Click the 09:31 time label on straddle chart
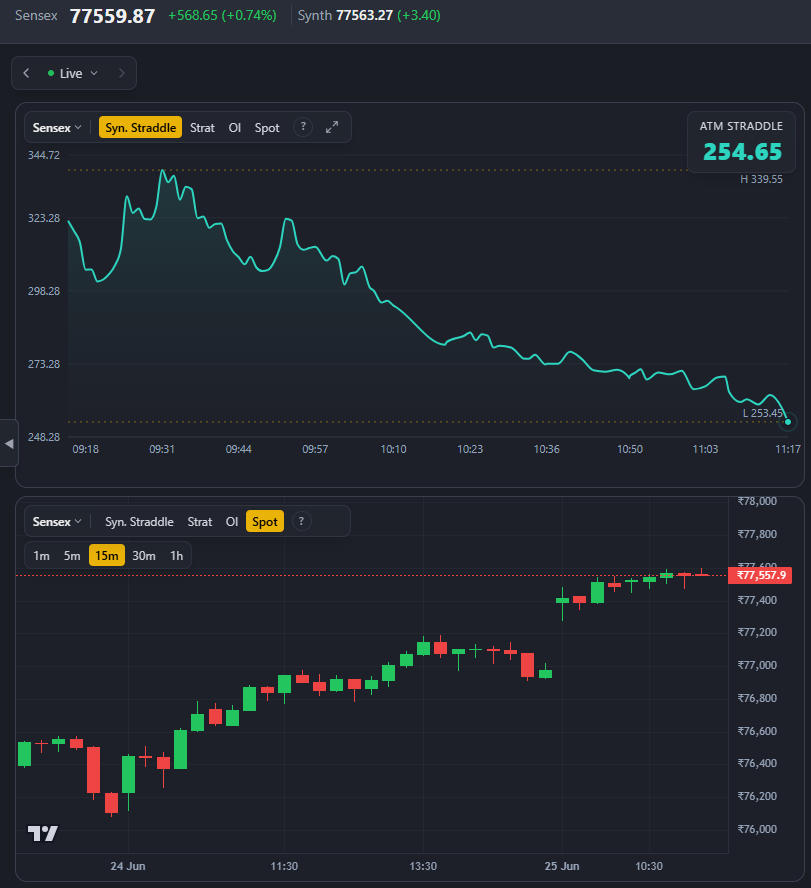This screenshot has width=811, height=888. point(162,449)
